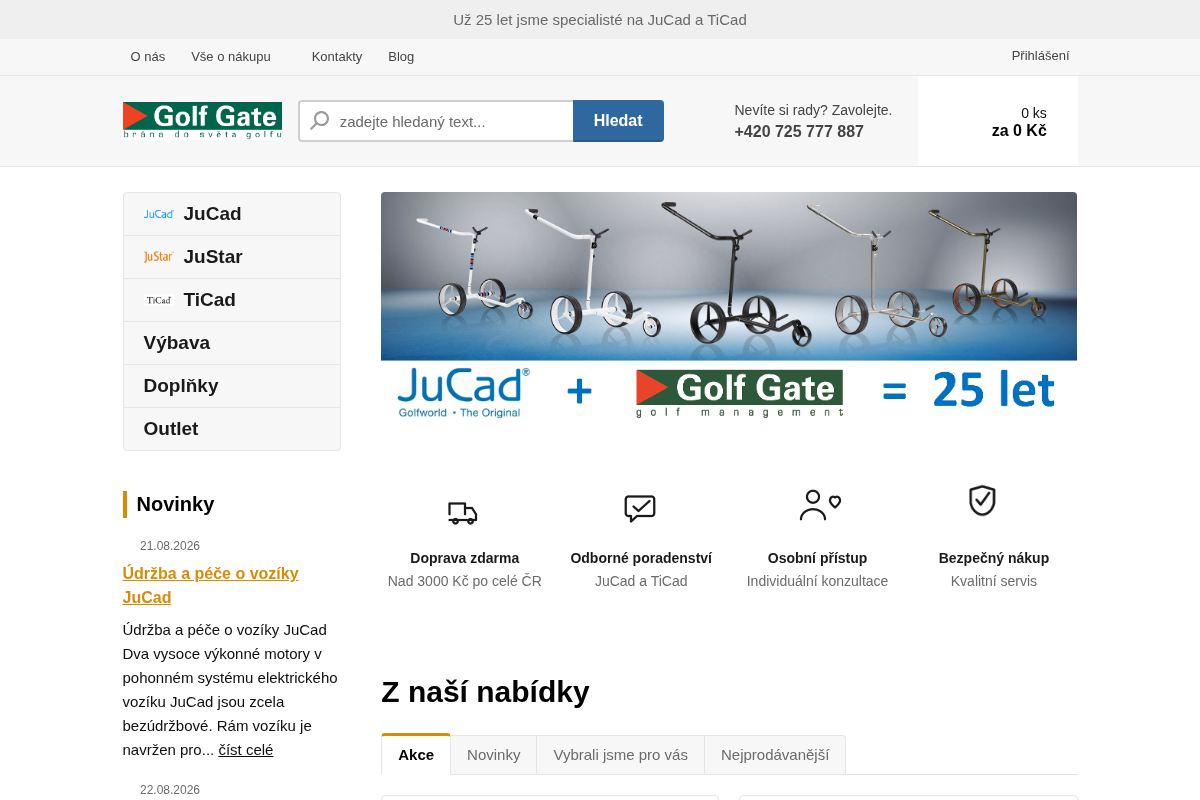
Task: Click the date 22.08.2026
Action: pos(170,790)
